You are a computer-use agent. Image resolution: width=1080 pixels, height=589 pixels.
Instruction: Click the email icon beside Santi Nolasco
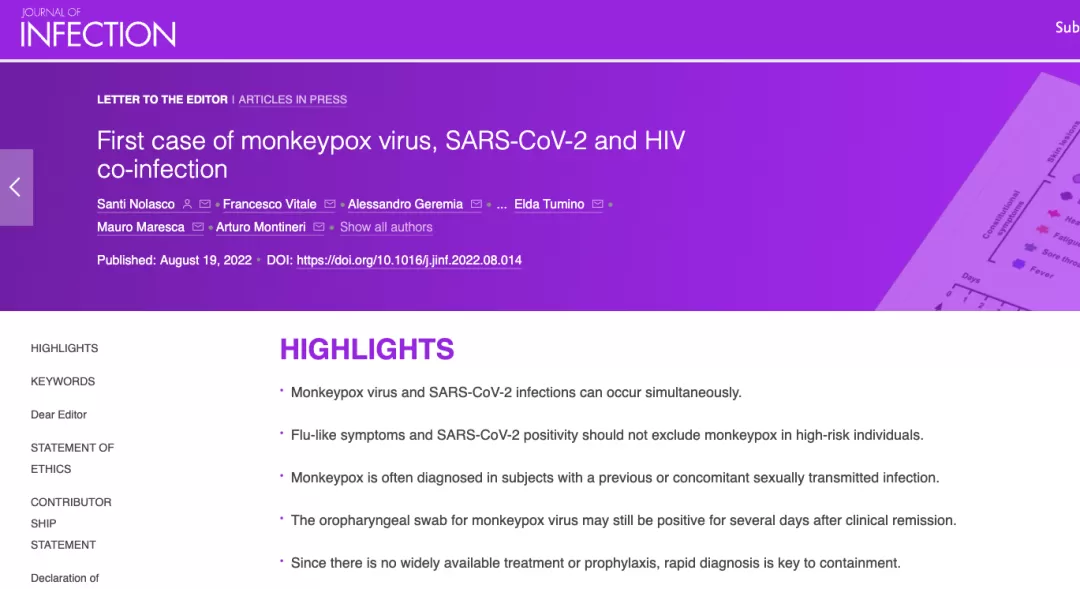(x=205, y=204)
